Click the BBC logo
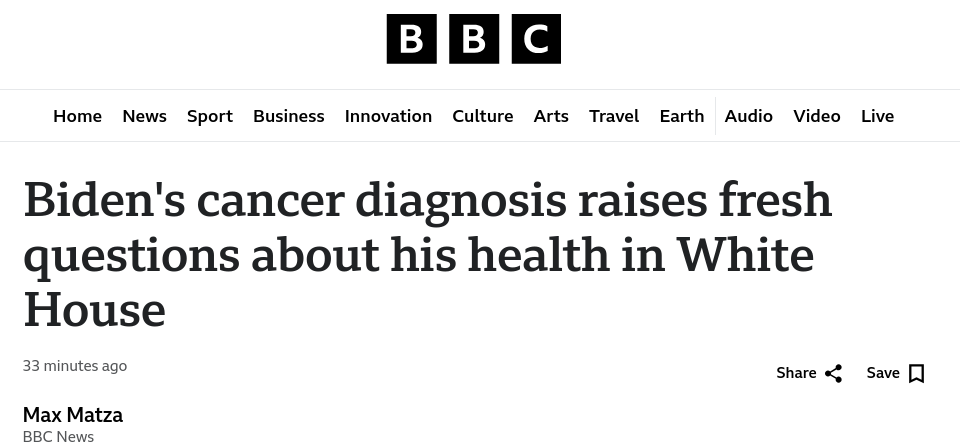Image resolution: width=960 pixels, height=448 pixels. [x=473, y=39]
